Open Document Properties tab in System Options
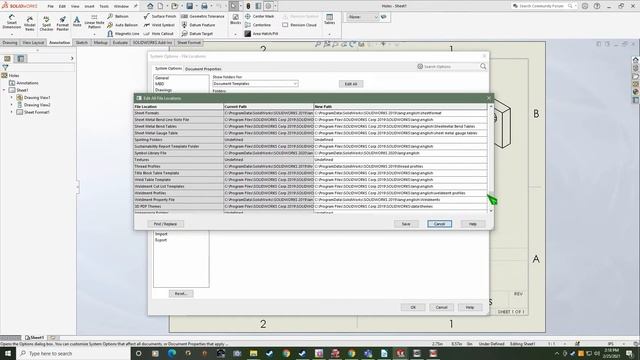This screenshot has width=640, height=360. [x=203, y=69]
